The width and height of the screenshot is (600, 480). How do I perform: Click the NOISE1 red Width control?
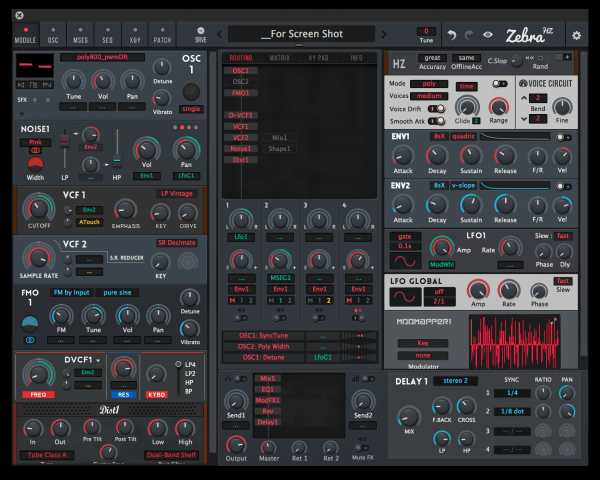(x=35, y=164)
